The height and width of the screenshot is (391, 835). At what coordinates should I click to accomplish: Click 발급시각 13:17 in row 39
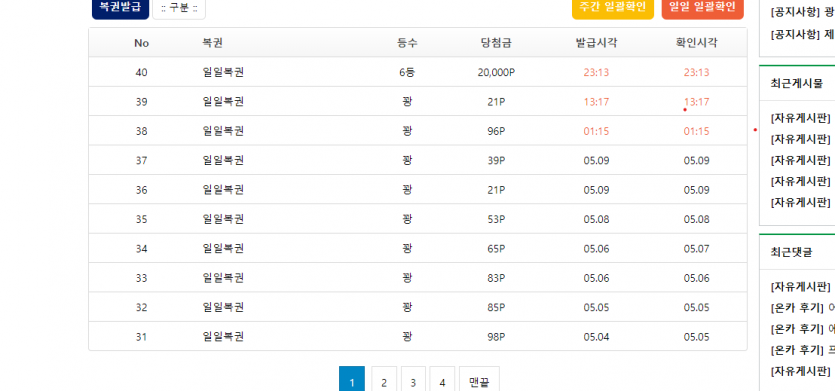[x=596, y=102]
